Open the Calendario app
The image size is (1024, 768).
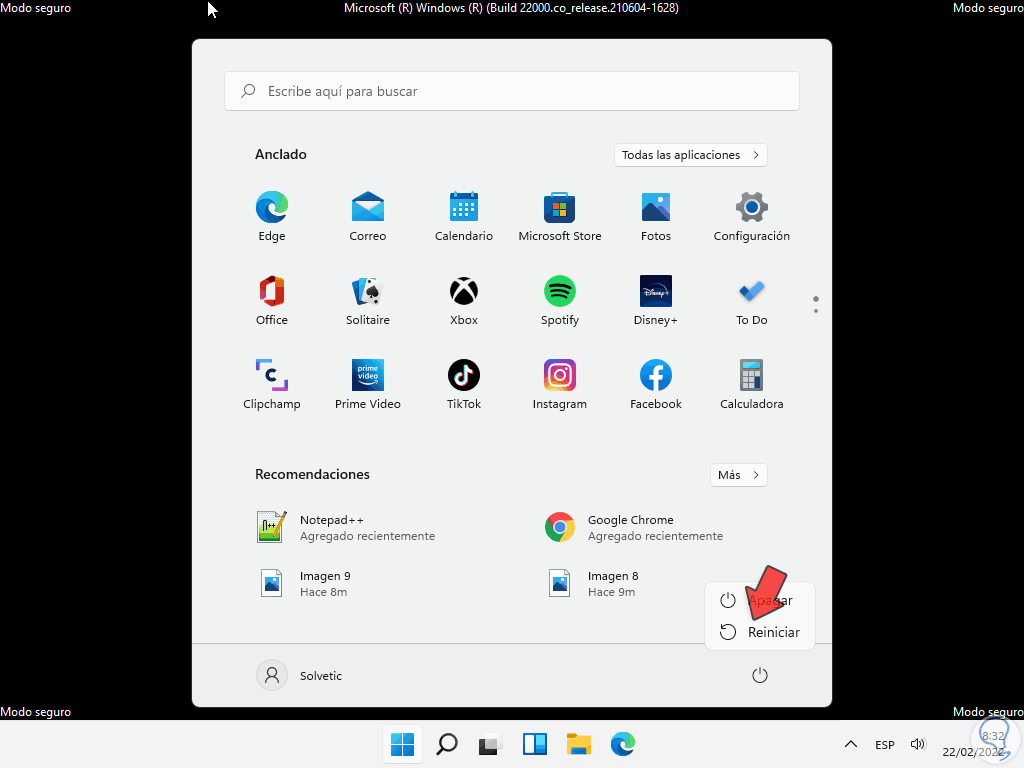click(x=464, y=216)
